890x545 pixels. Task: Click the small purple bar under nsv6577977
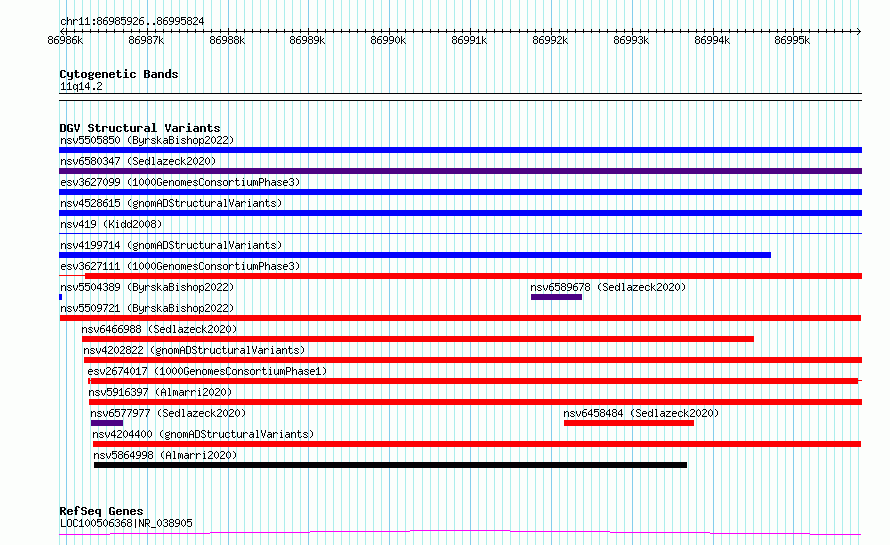pos(107,423)
